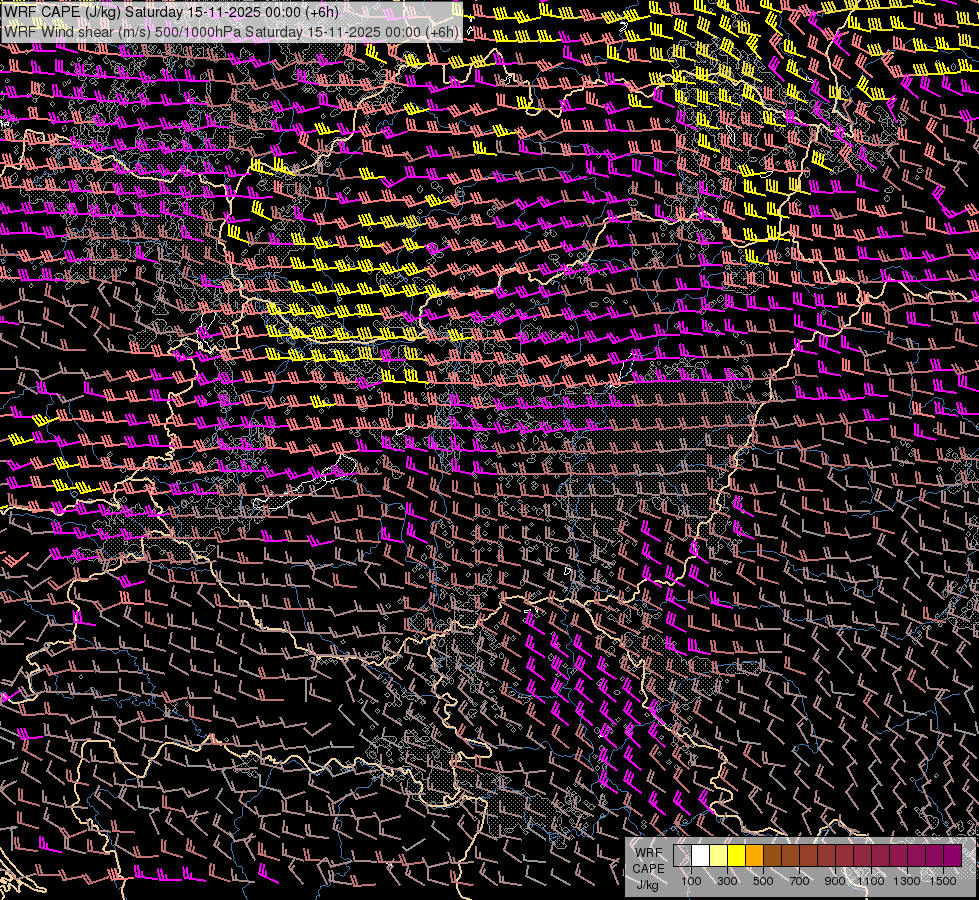Click the 100 legend tick label
This screenshot has width=979, height=900.
point(691,881)
